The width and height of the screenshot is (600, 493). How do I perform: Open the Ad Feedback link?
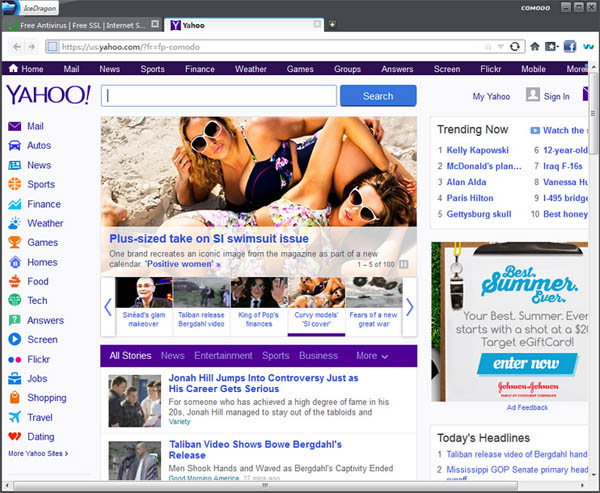click(x=527, y=408)
